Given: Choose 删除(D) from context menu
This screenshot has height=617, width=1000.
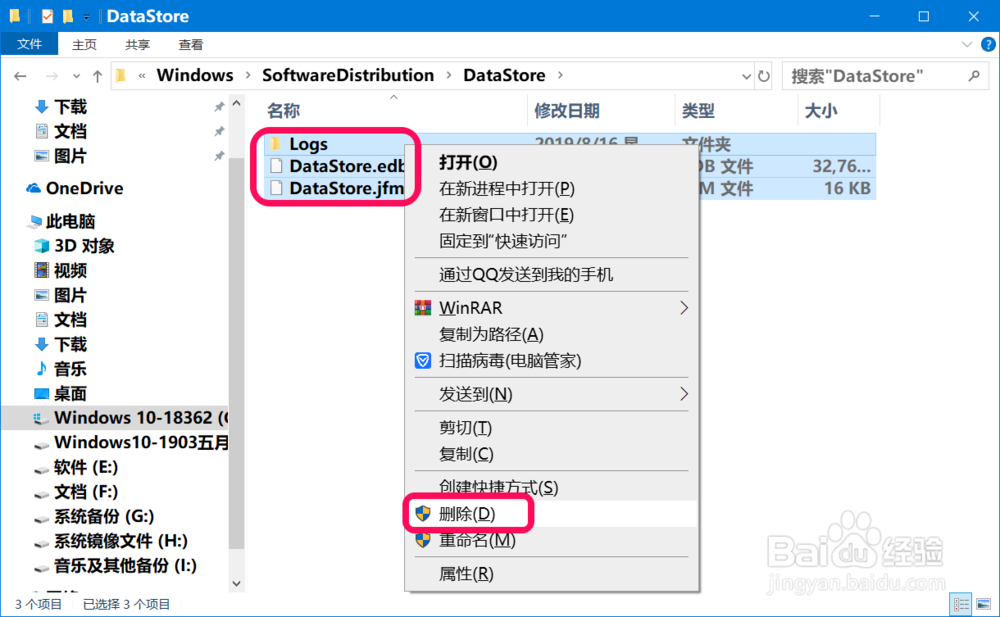Looking at the screenshot, I should click(x=552, y=514).
